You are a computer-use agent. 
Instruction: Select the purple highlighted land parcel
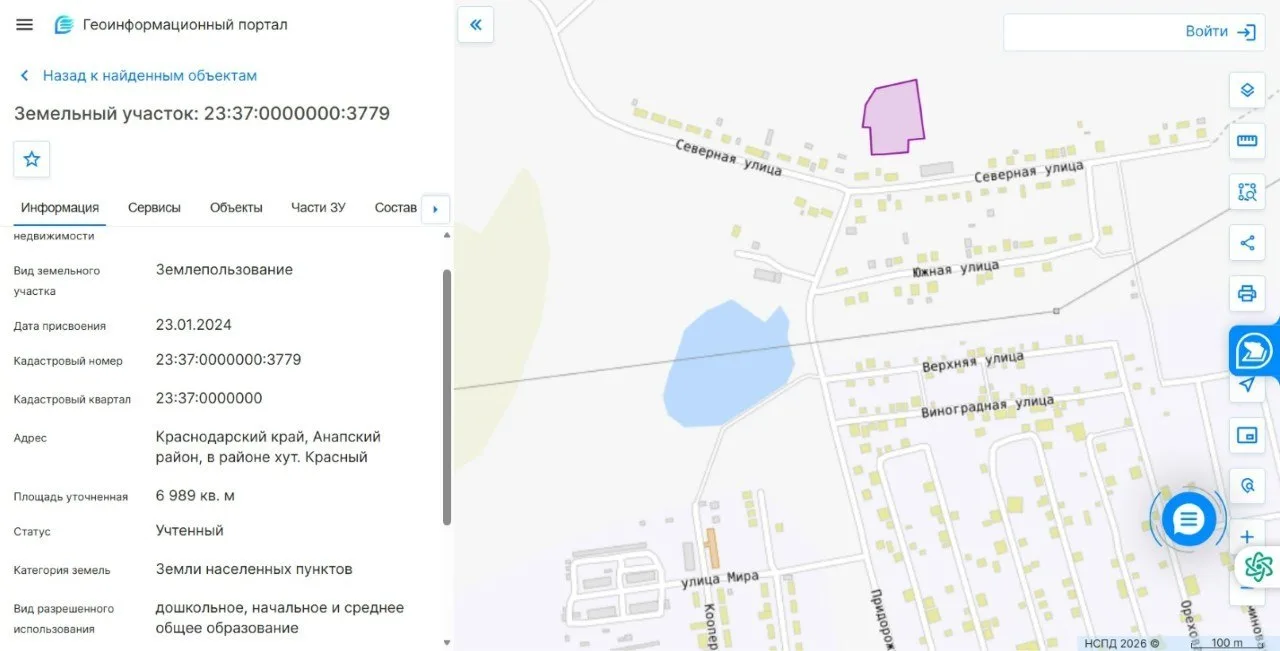(893, 118)
